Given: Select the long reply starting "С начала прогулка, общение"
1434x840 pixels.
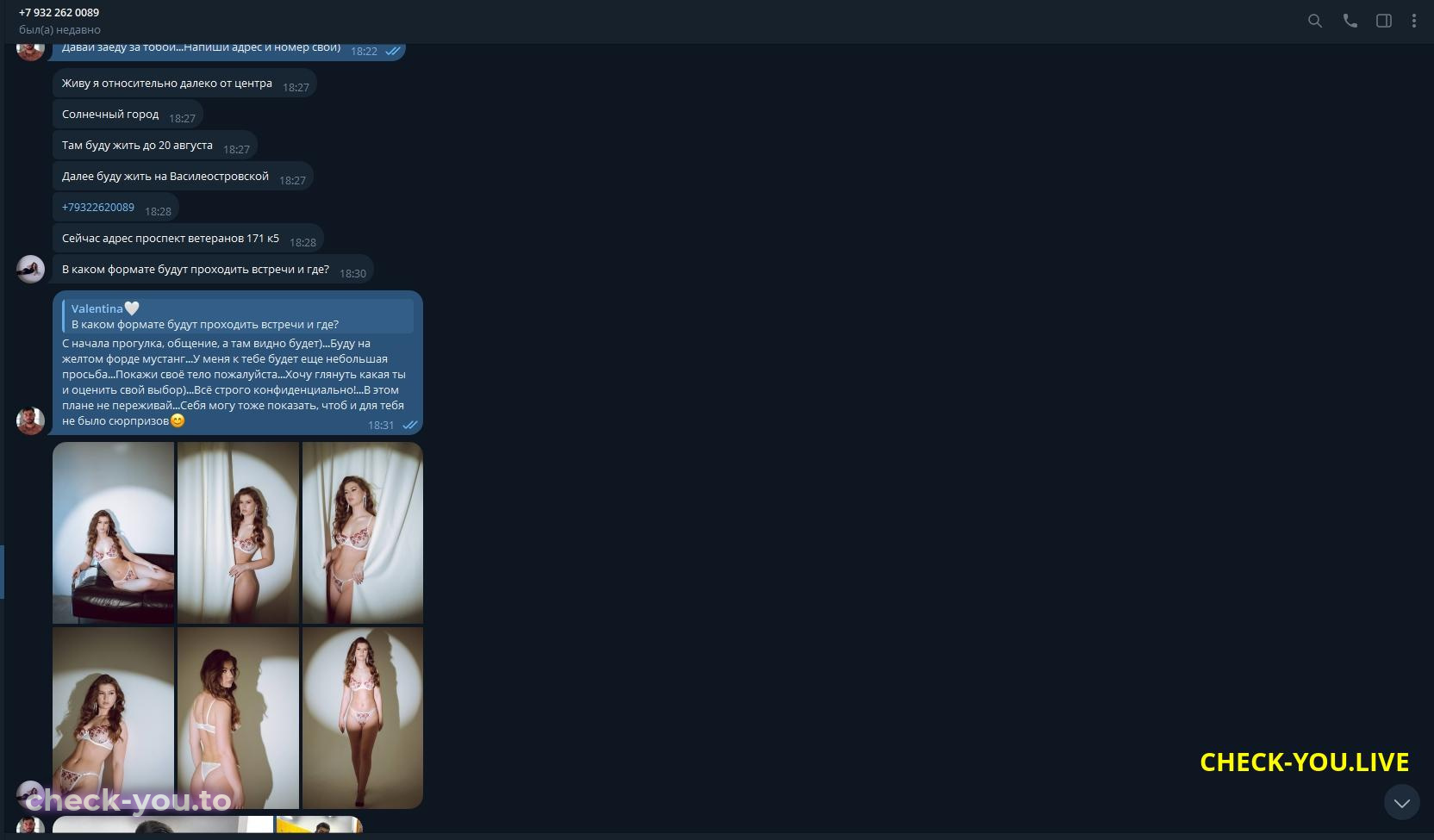Looking at the screenshot, I should click(x=238, y=363).
